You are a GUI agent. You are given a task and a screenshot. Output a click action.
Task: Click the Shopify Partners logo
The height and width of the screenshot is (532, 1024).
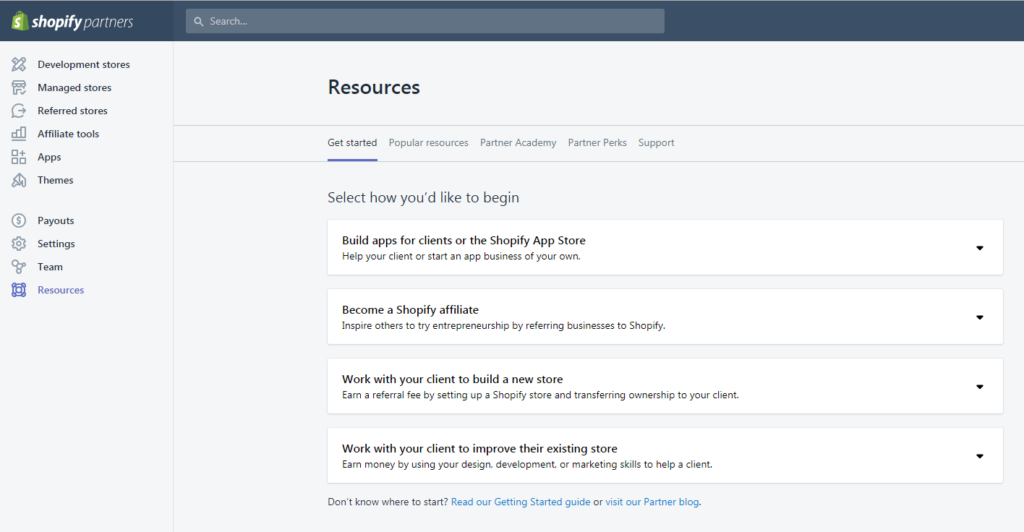[72, 22]
